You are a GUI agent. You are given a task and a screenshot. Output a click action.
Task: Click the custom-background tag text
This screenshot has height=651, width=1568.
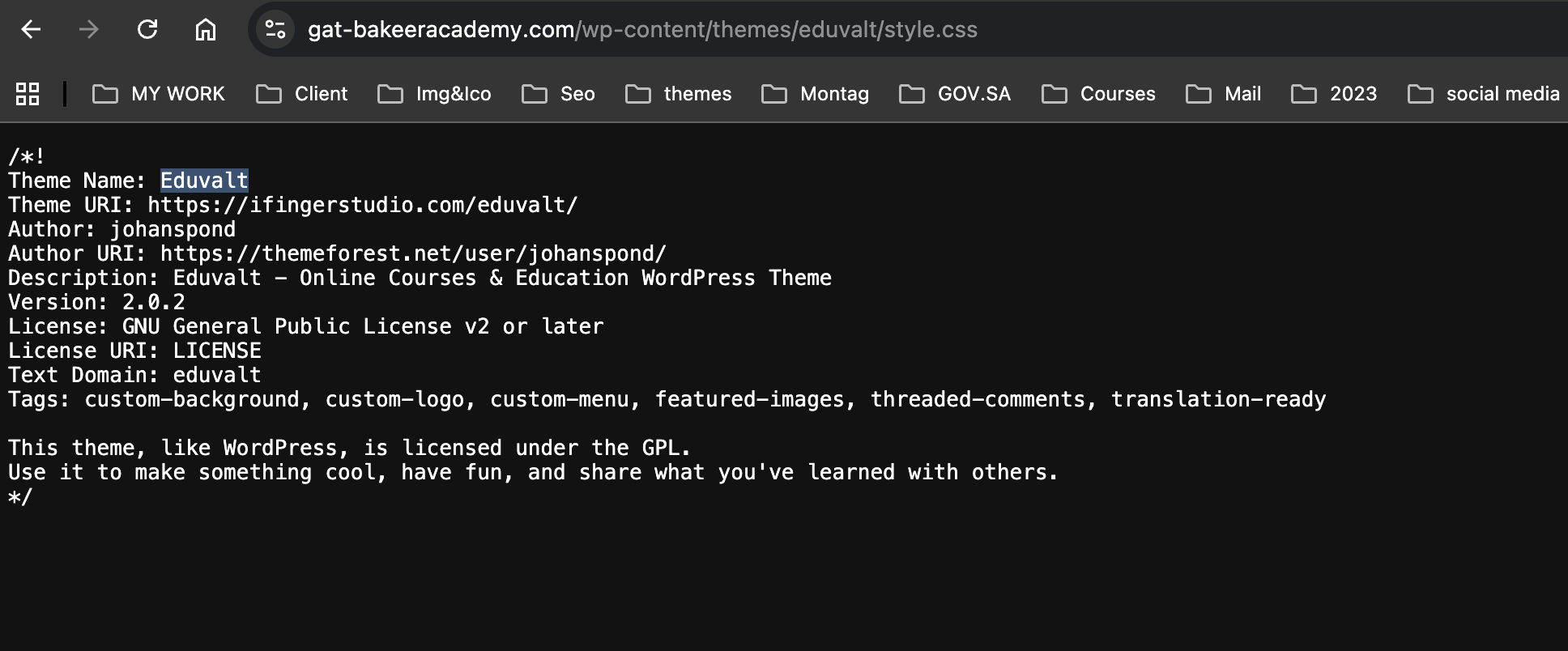coord(192,399)
